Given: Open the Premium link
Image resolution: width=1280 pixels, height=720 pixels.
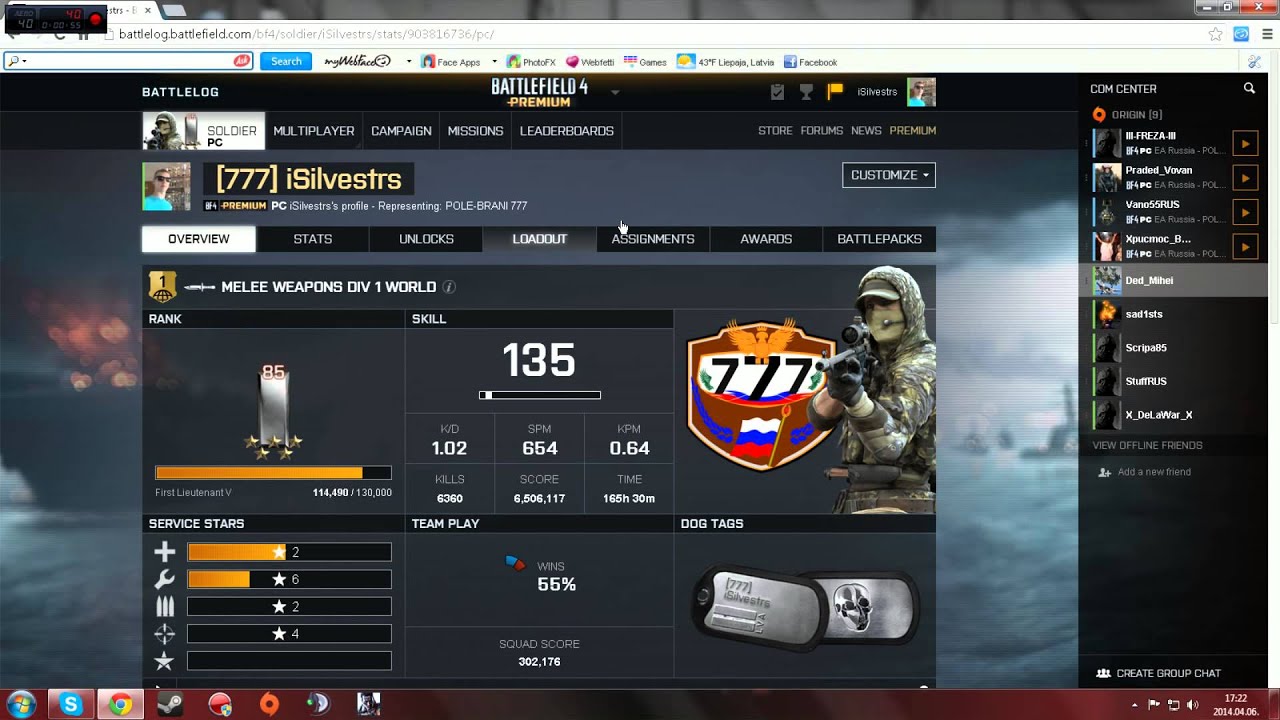Looking at the screenshot, I should point(913,131).
